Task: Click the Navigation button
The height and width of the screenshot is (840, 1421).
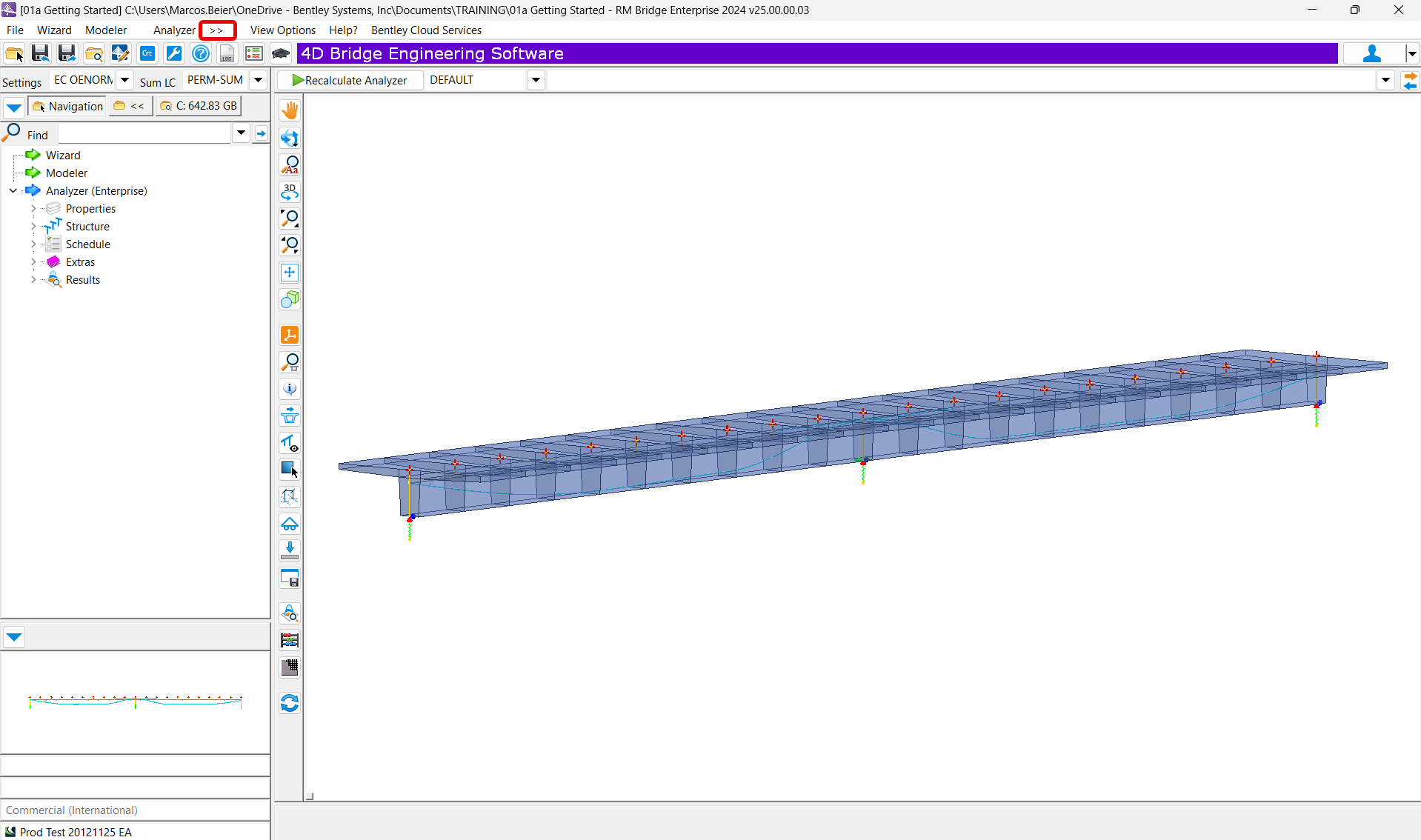Action: [67, 106]
